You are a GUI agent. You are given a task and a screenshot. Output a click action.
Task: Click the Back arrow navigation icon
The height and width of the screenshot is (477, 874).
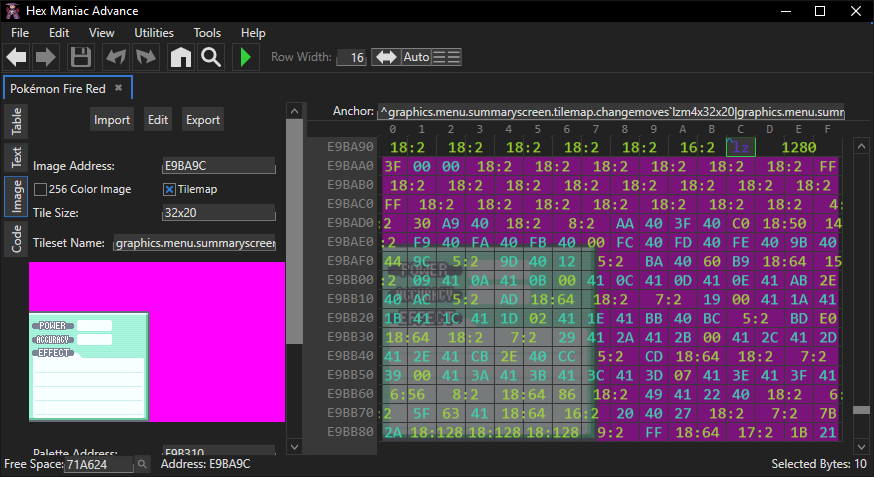tap(18, 57)
